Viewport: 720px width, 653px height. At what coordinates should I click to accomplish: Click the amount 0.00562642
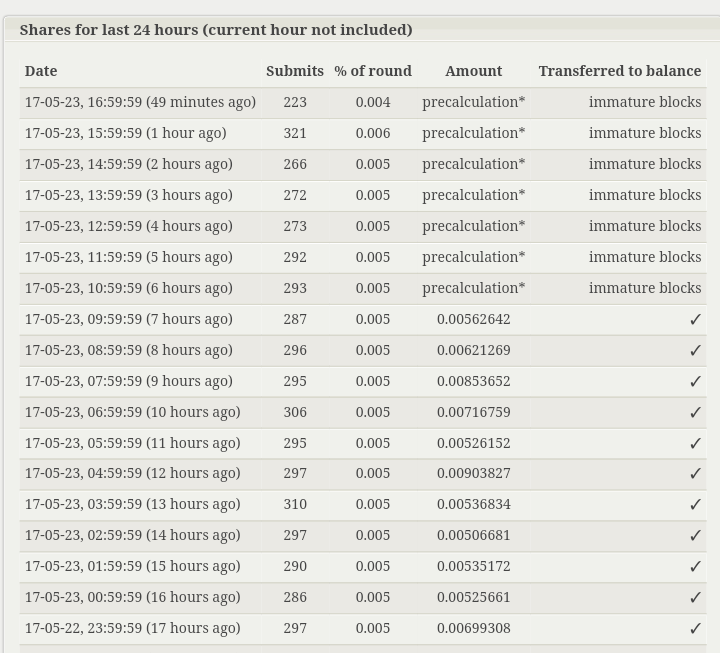pyautogui.click(x=474, y=319)
